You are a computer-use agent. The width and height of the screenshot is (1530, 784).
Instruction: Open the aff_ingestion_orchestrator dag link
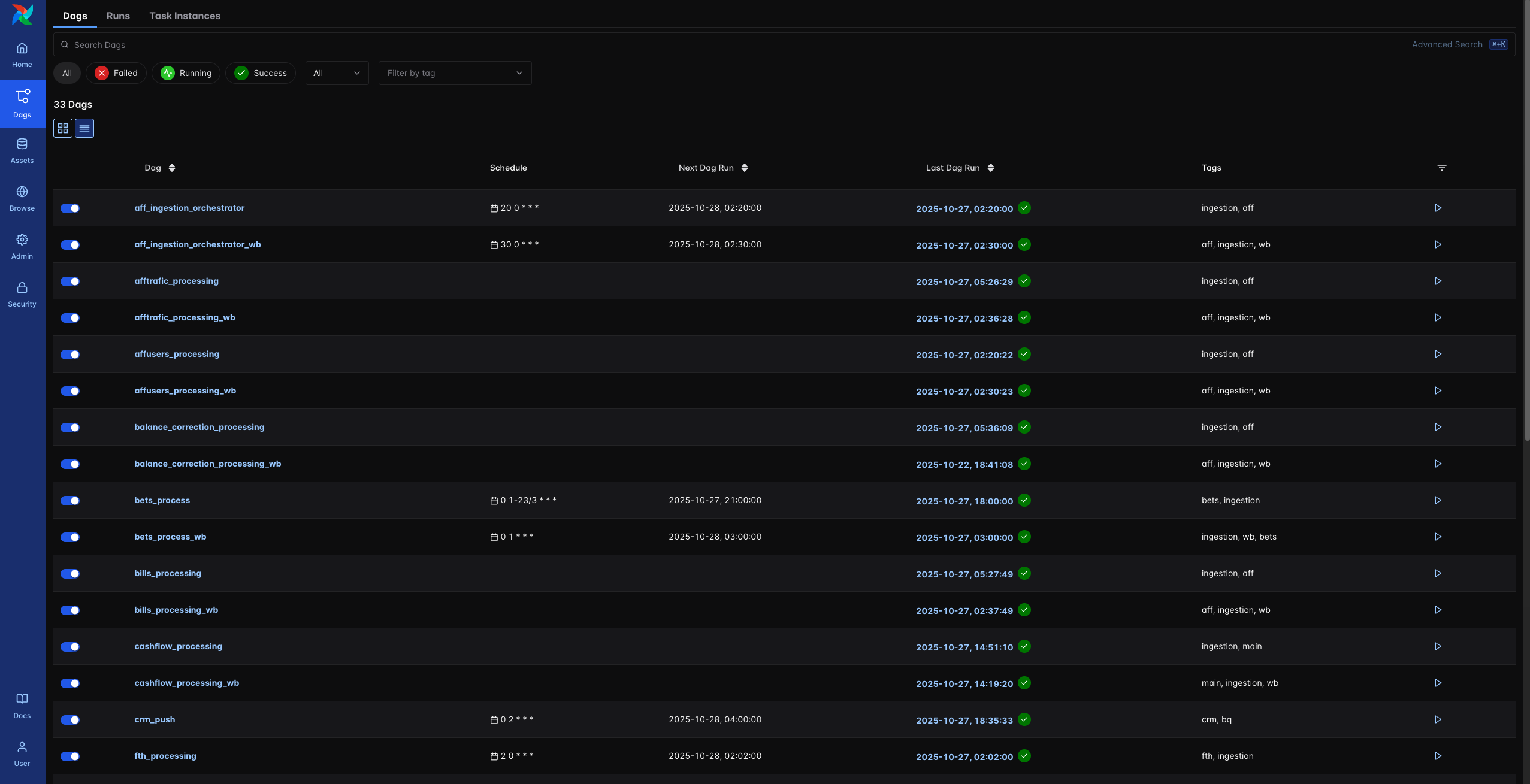189,208
